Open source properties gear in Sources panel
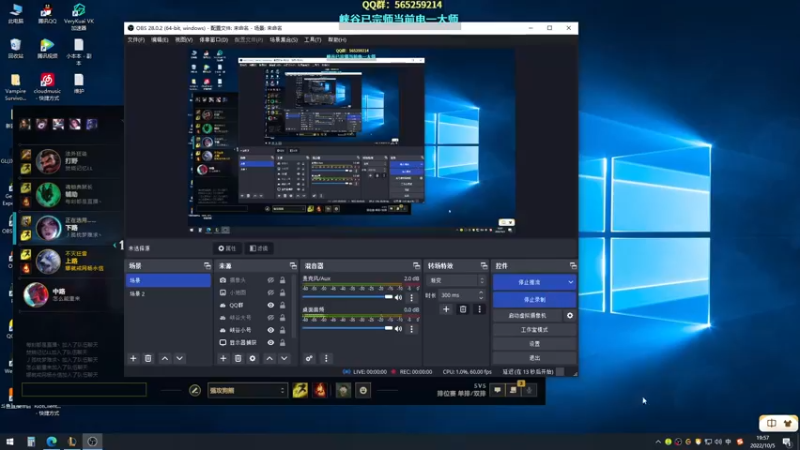 (253, 359)
